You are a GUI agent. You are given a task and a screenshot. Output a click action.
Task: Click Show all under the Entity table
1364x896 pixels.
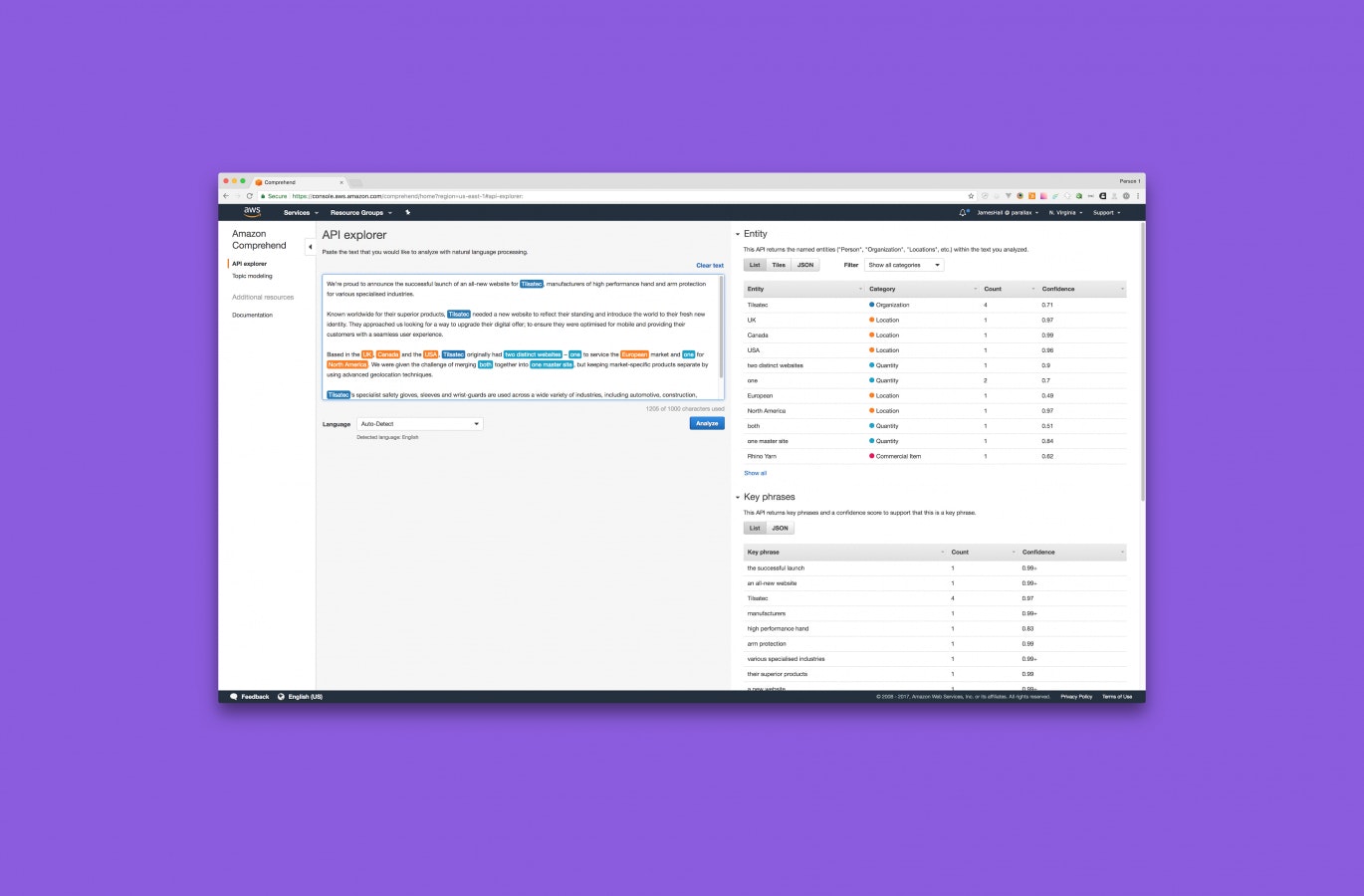tap(756, 473)
